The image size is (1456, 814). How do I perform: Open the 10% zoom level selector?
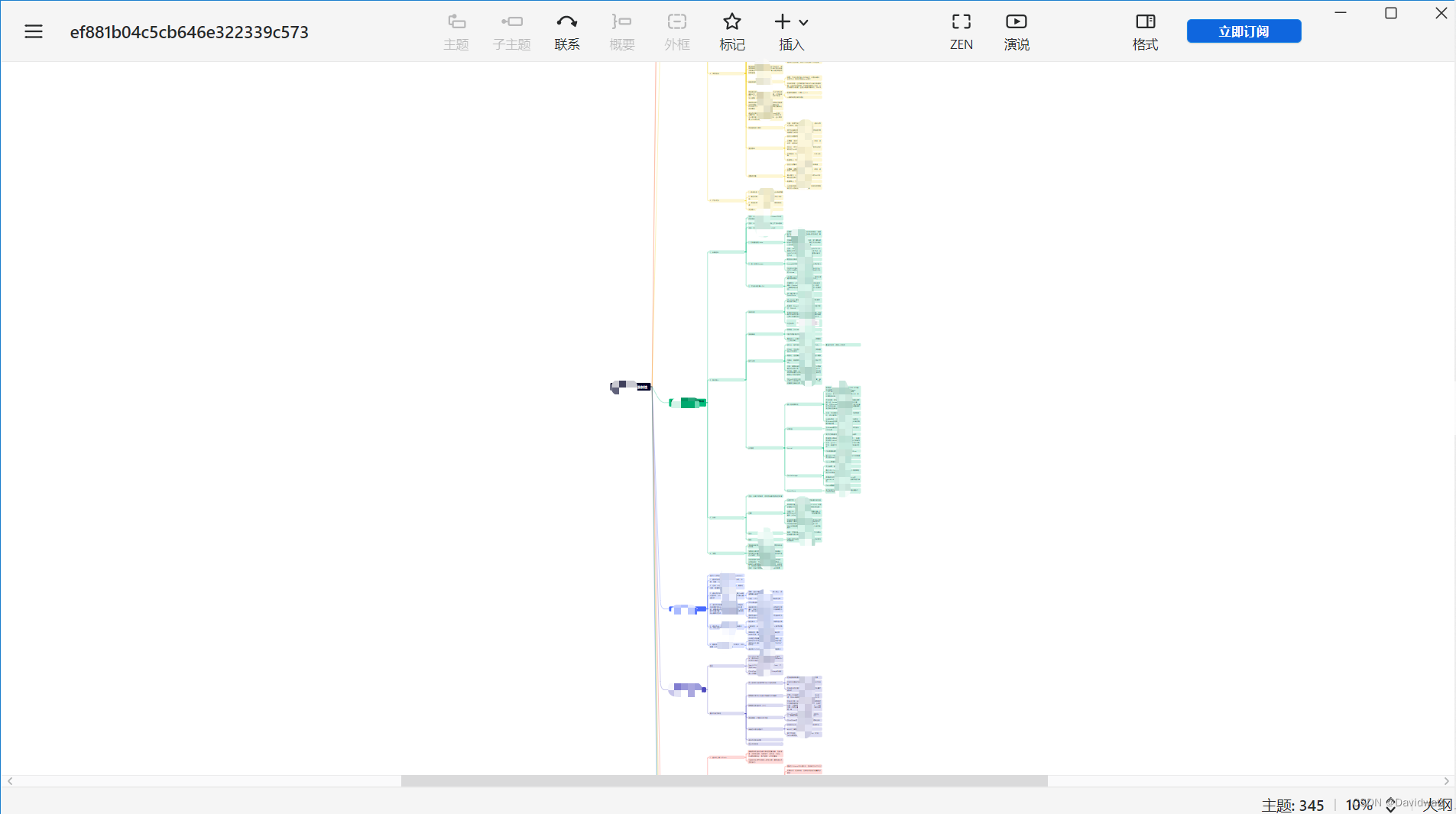click(1370, 805)
